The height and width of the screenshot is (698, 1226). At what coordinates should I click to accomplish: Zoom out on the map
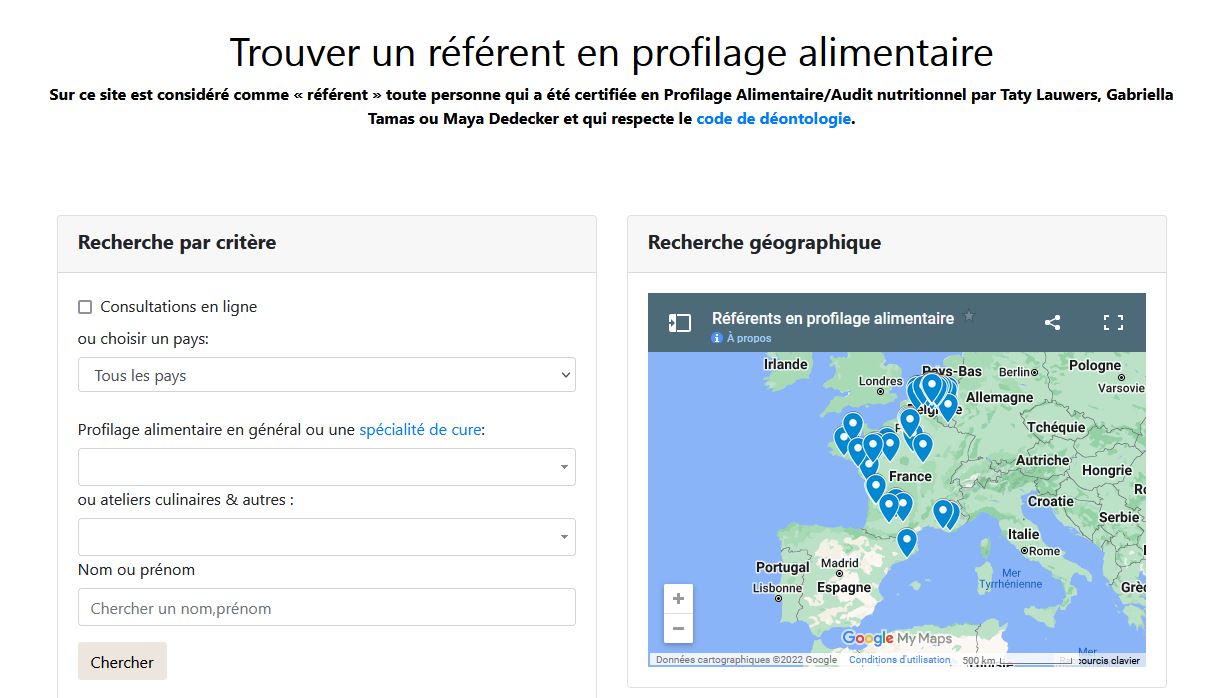point(678,629)
